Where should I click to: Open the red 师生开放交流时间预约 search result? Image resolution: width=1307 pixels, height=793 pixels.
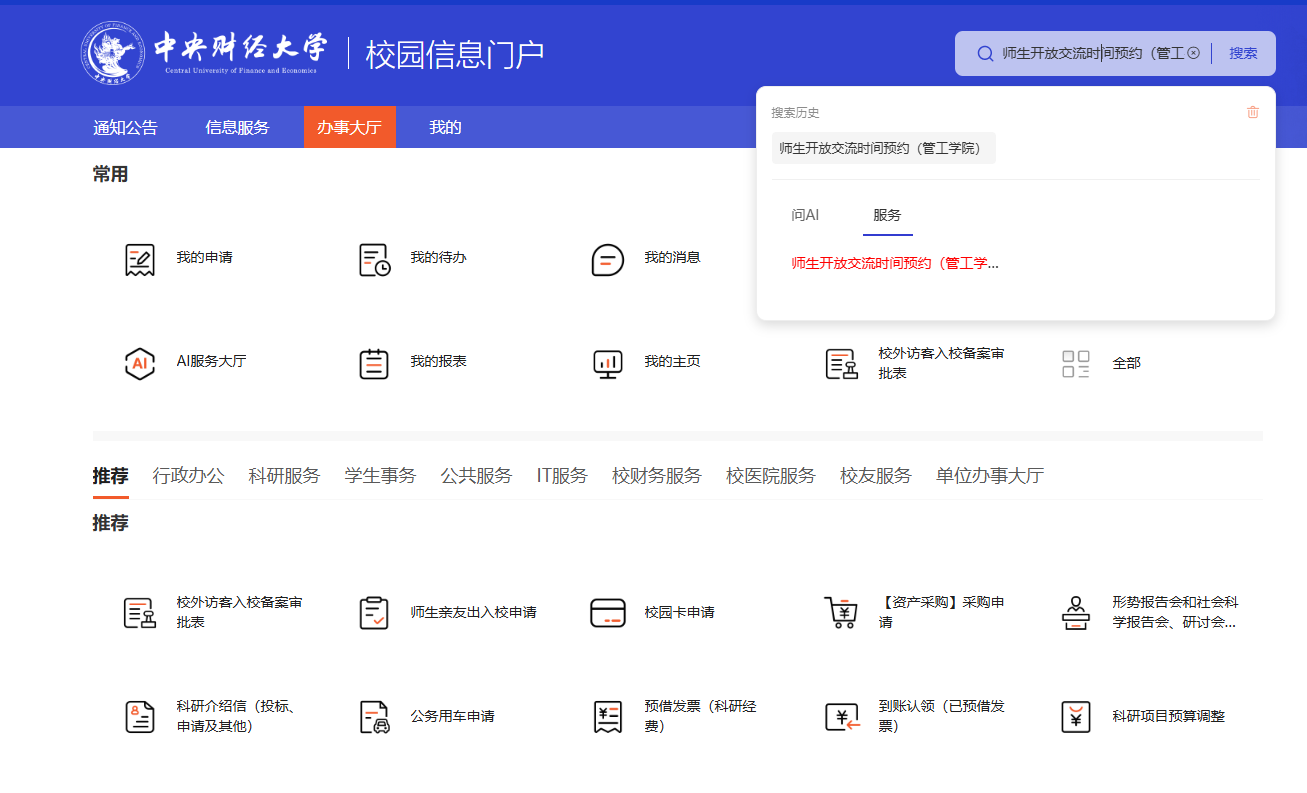coord(894,263)
